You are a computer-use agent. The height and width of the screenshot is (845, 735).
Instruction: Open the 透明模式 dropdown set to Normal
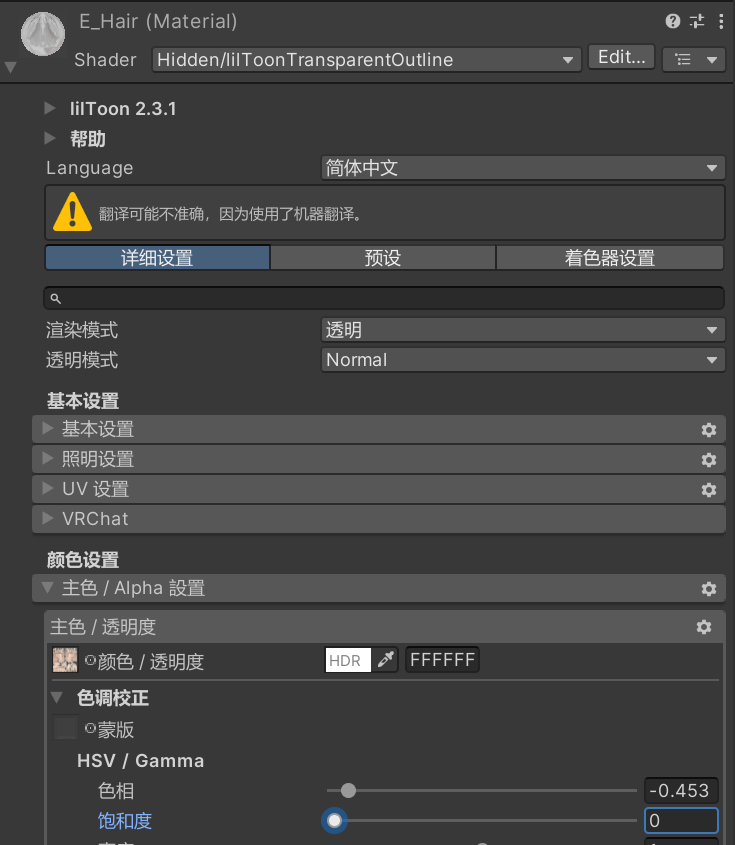[x=522, y=360]
